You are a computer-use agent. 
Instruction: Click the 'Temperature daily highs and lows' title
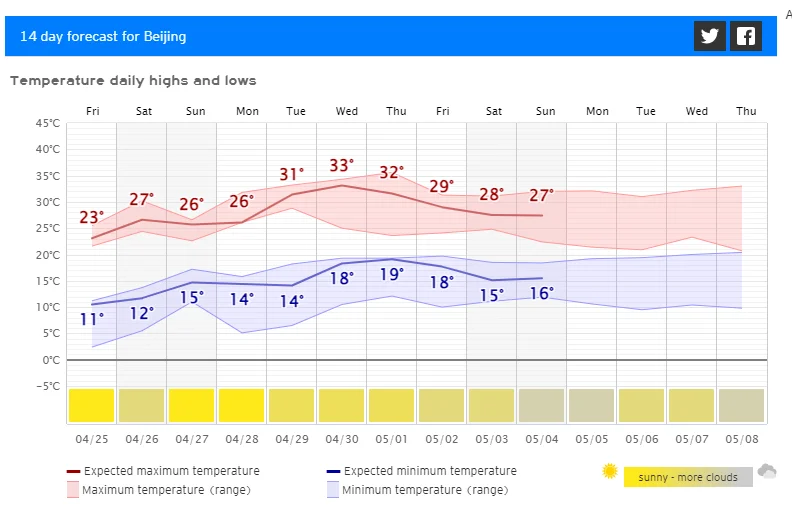[x=134, y=80]
